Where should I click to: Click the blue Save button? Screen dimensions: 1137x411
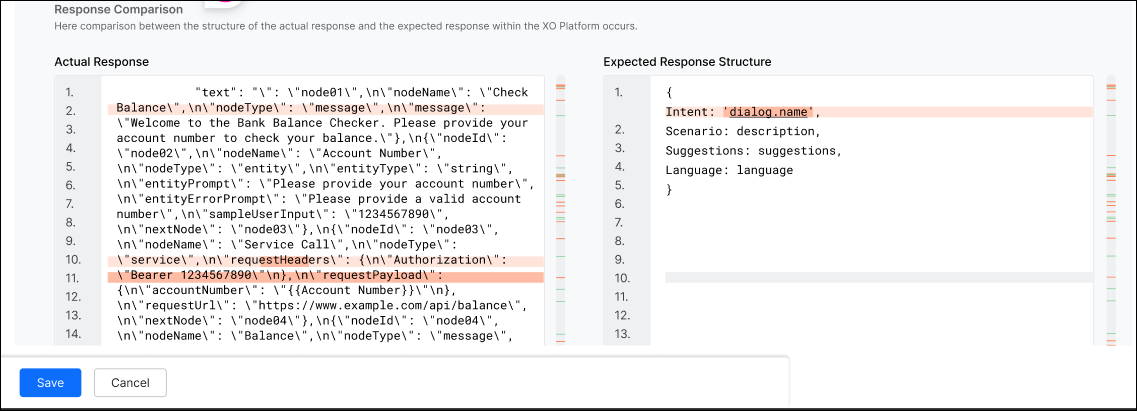coord(50,383)
